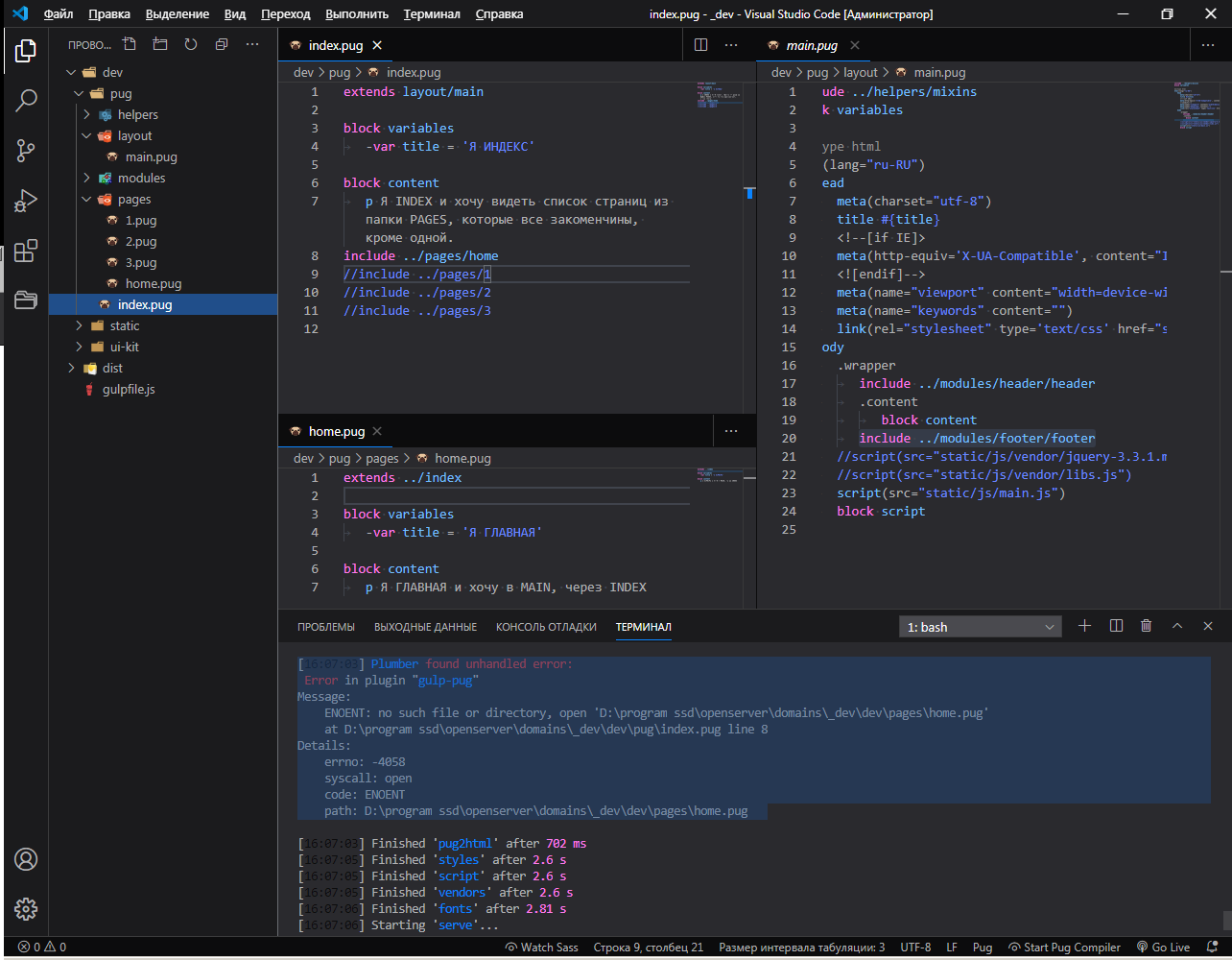Start Pug Compiler from status bar
This screenshot has height=960, width=1232.
(x=1064, y=947)
